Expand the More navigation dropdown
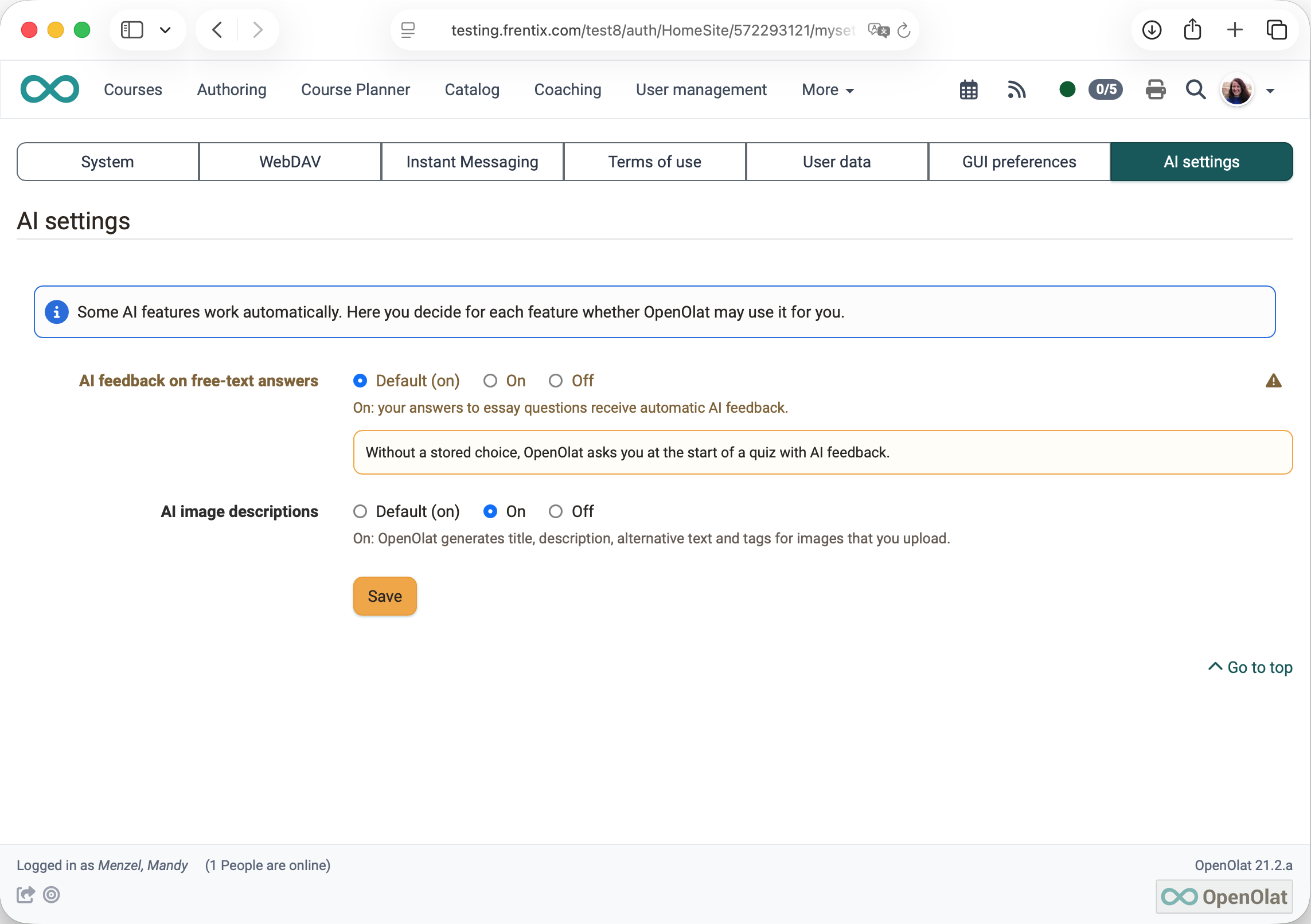Screen dimensions: 1311x924 point(828,90)
